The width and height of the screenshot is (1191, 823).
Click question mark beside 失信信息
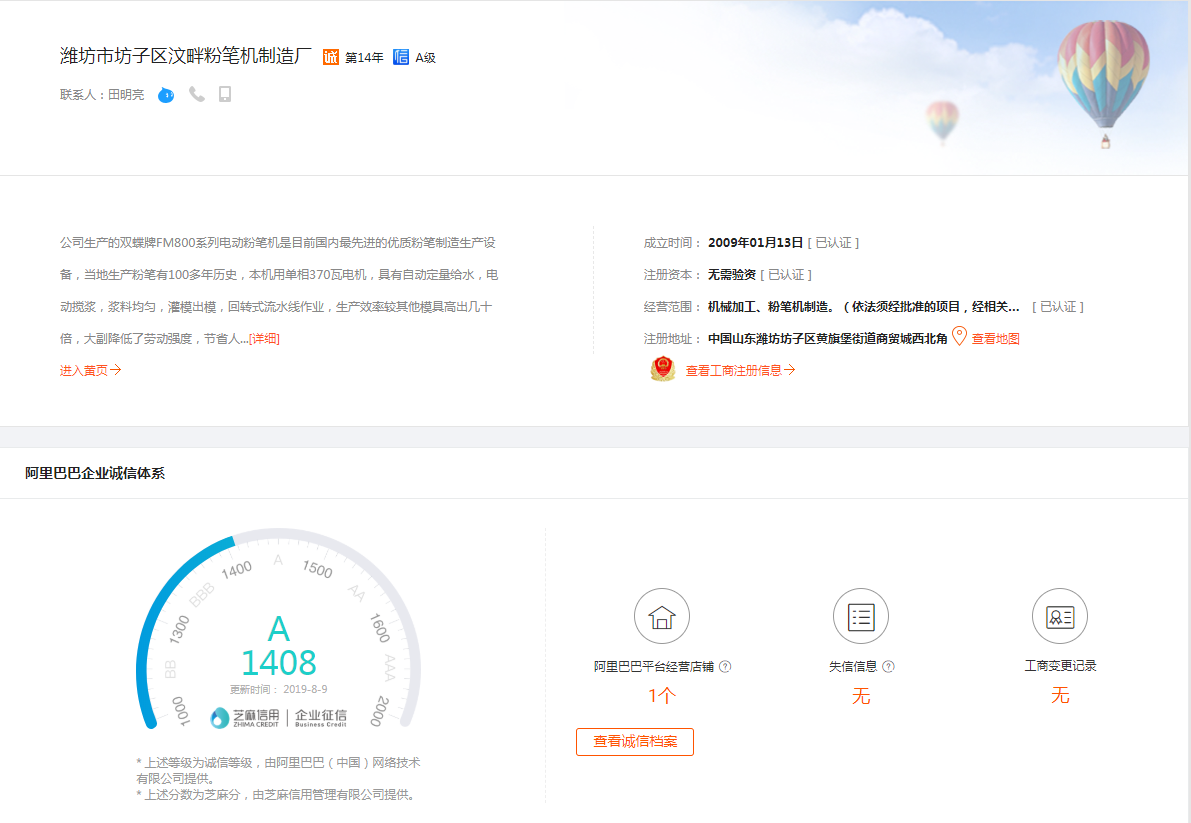pyautogui.click(x=888, y=667)
